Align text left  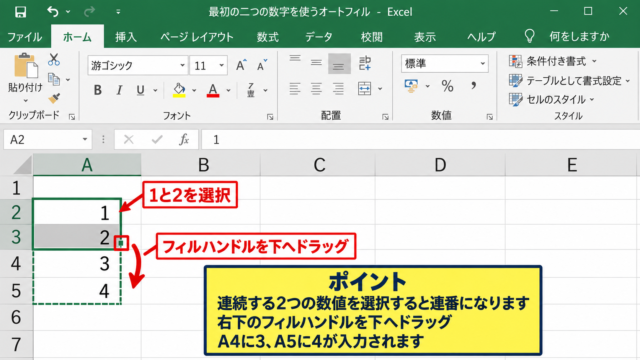pyautogui.click(x=295, y=89)
